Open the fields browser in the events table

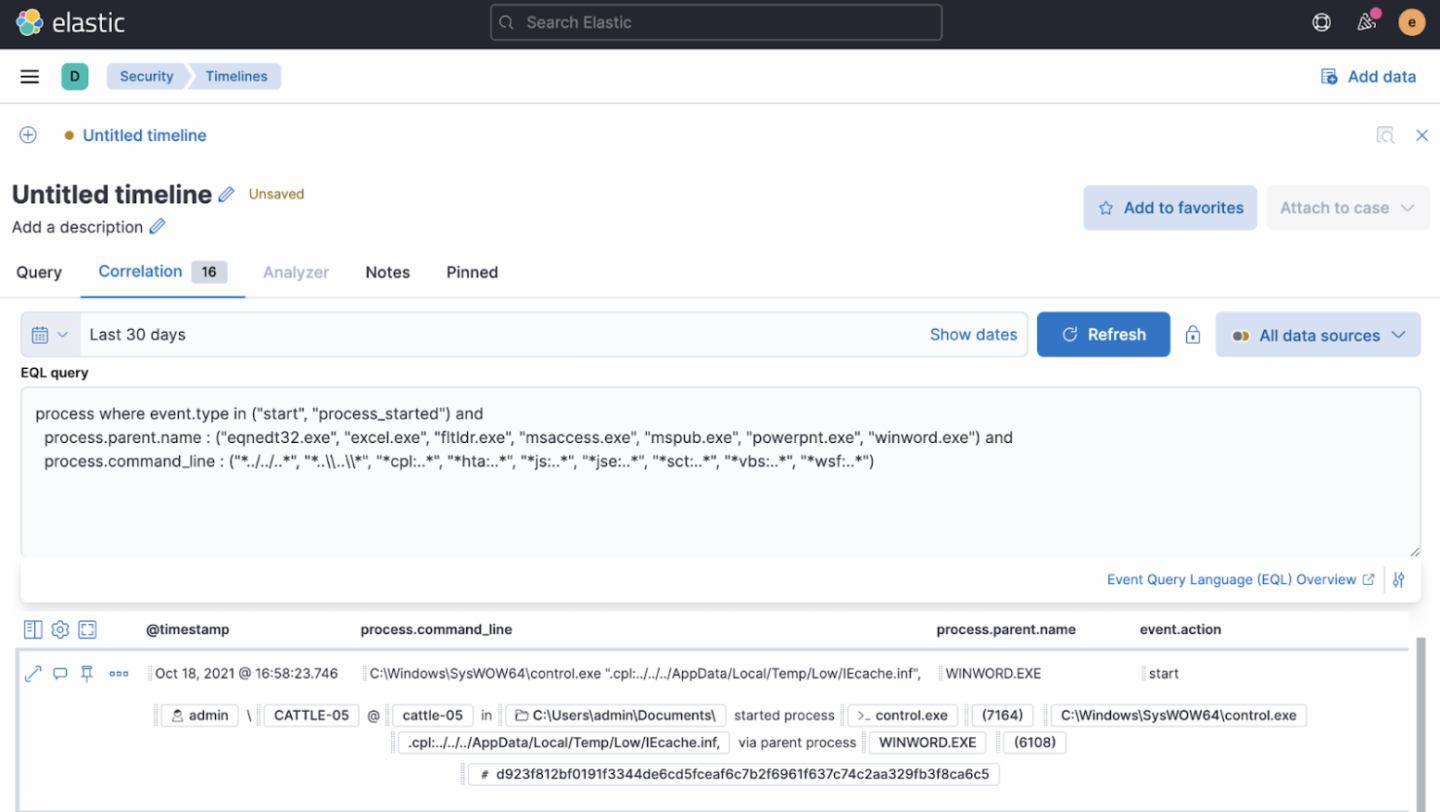(33, 629)
